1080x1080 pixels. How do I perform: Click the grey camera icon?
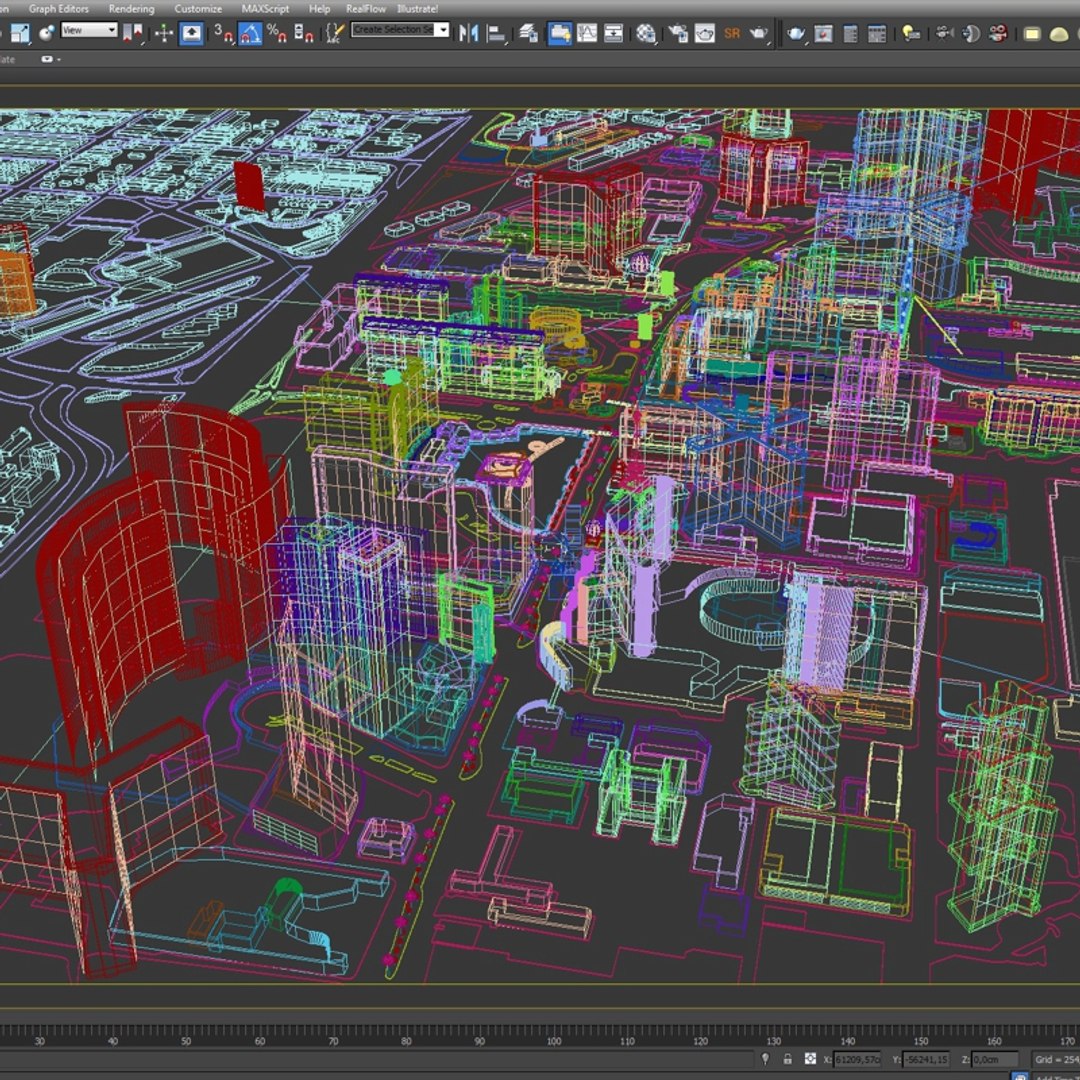coord(944,32)
